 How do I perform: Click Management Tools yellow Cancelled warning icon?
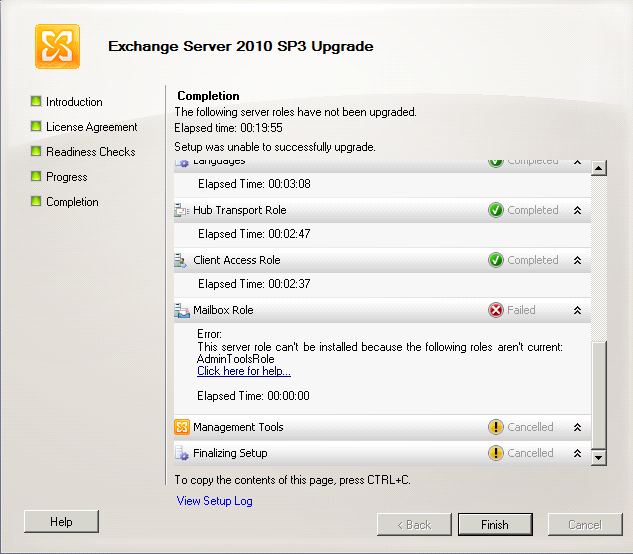[x=496, y=427]
